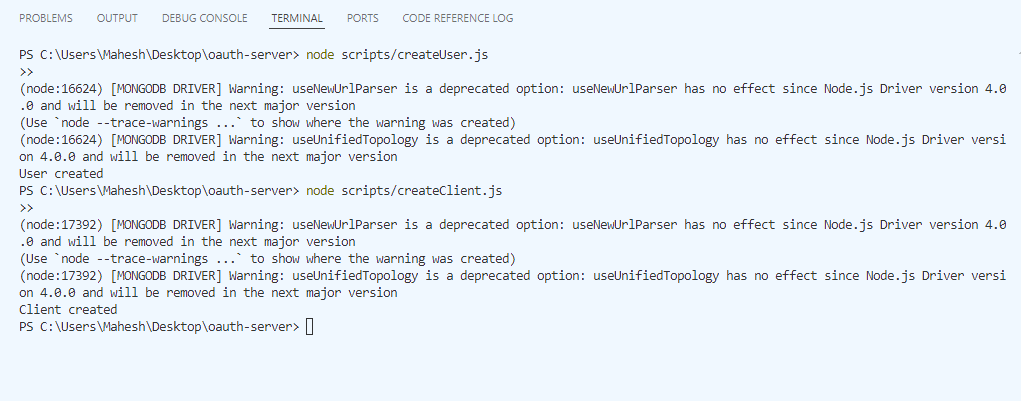Click the "(node:17392)" useUnifiedTopology warning line
Image resolution: width=1021 pixels, height=401 pixels.
pos(400,276)
